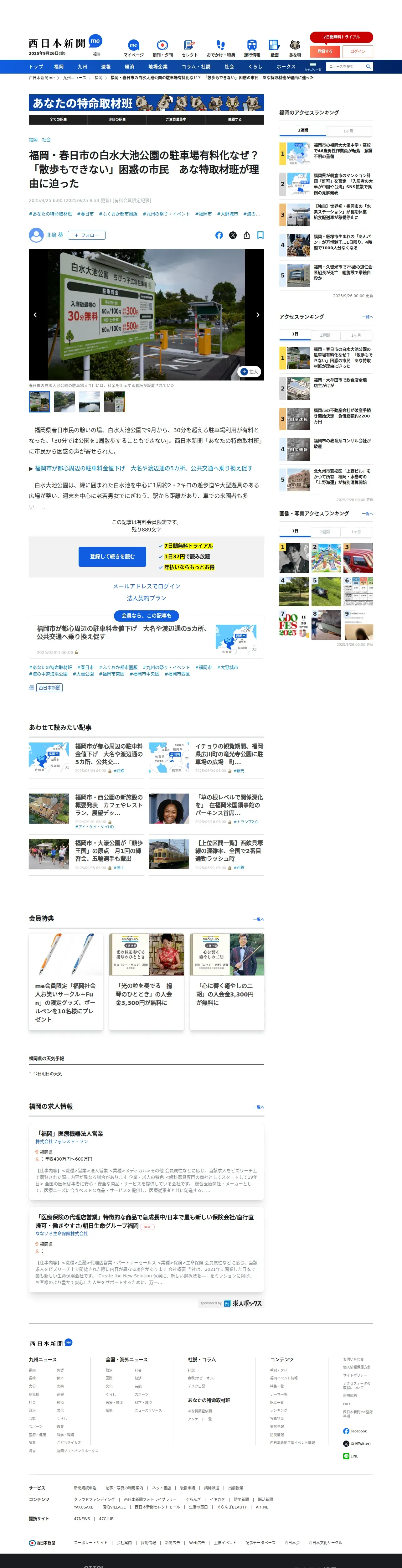
Task: Open 画像・写真アクセスランキング 一覧へ link
Action: [367, 514]
